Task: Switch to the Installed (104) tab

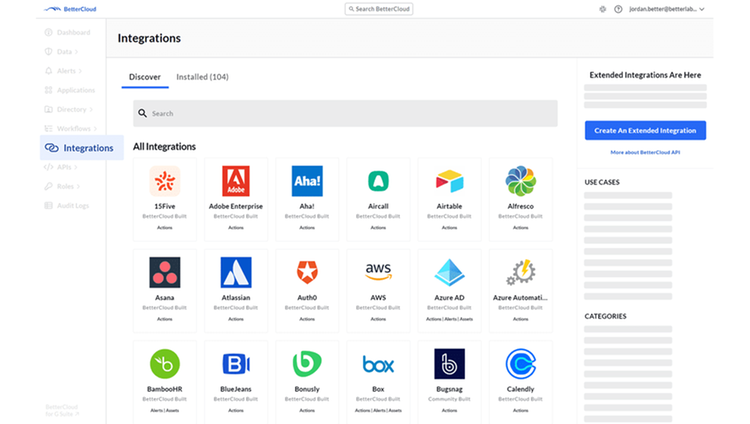Action: click(x=202, y=77)
